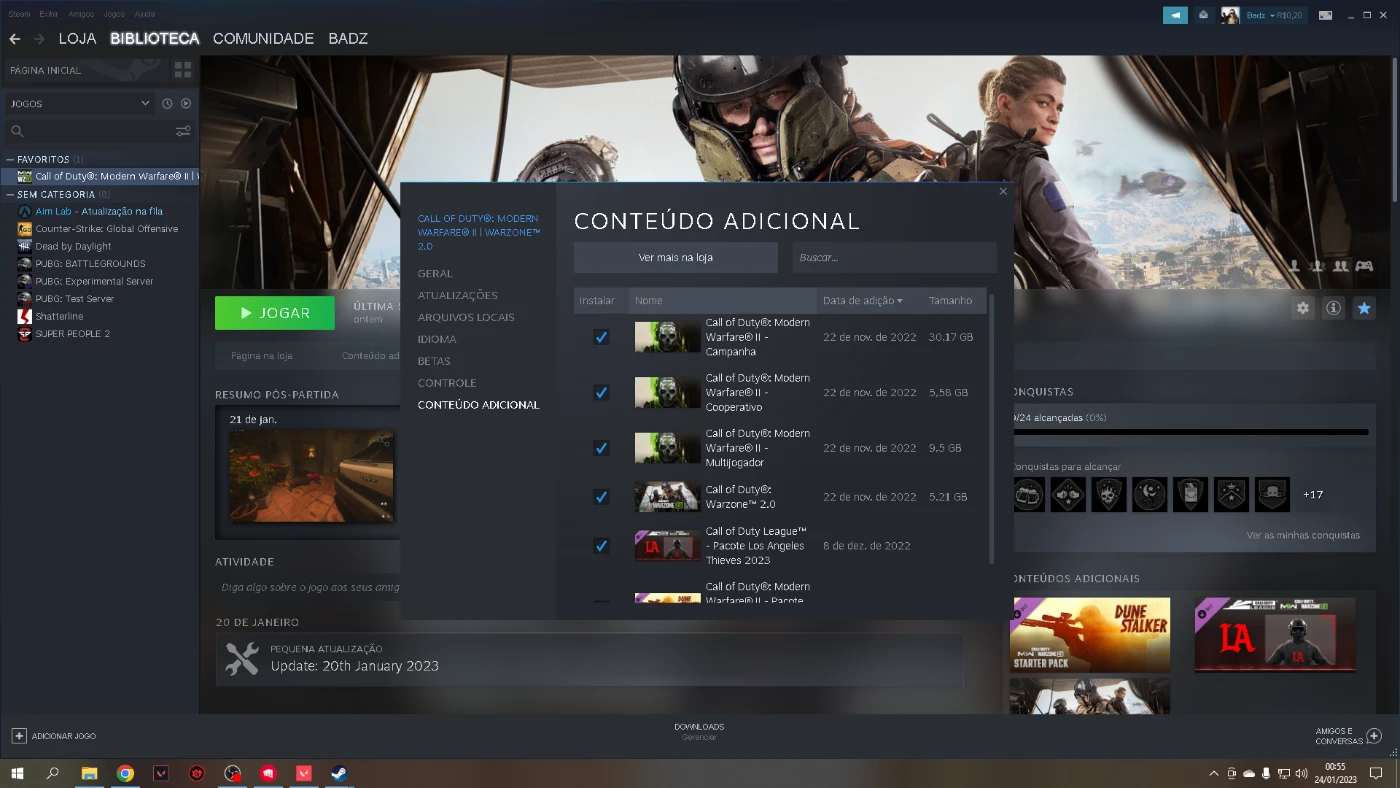Image resolution: width=1400 pixels, height=788 pixels.
Task: Go to the COMUNIDADE menu item
Action: click(x=262, y=38)
